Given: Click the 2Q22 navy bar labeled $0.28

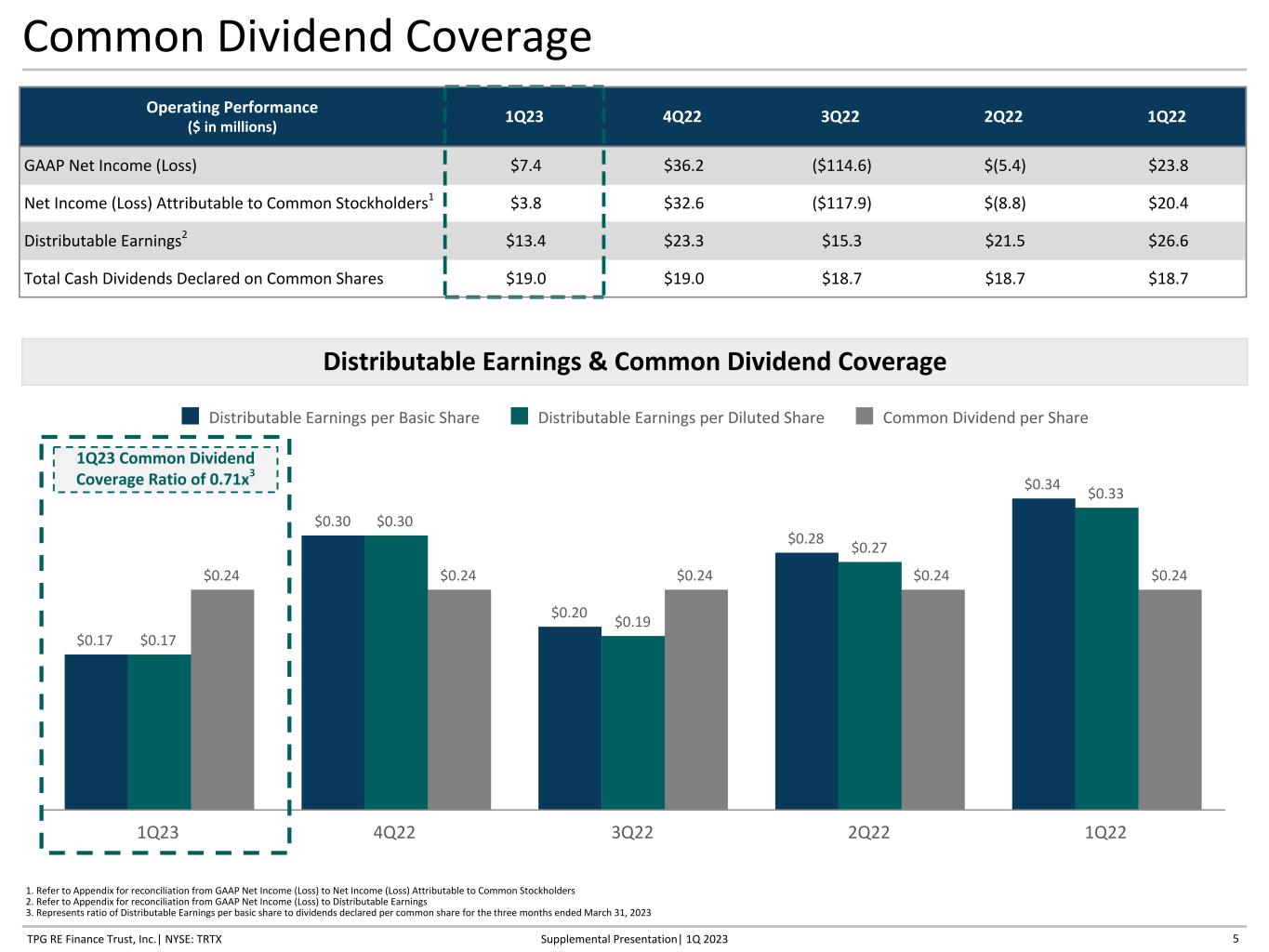Looking at the screenshot, I should (807, 681).
